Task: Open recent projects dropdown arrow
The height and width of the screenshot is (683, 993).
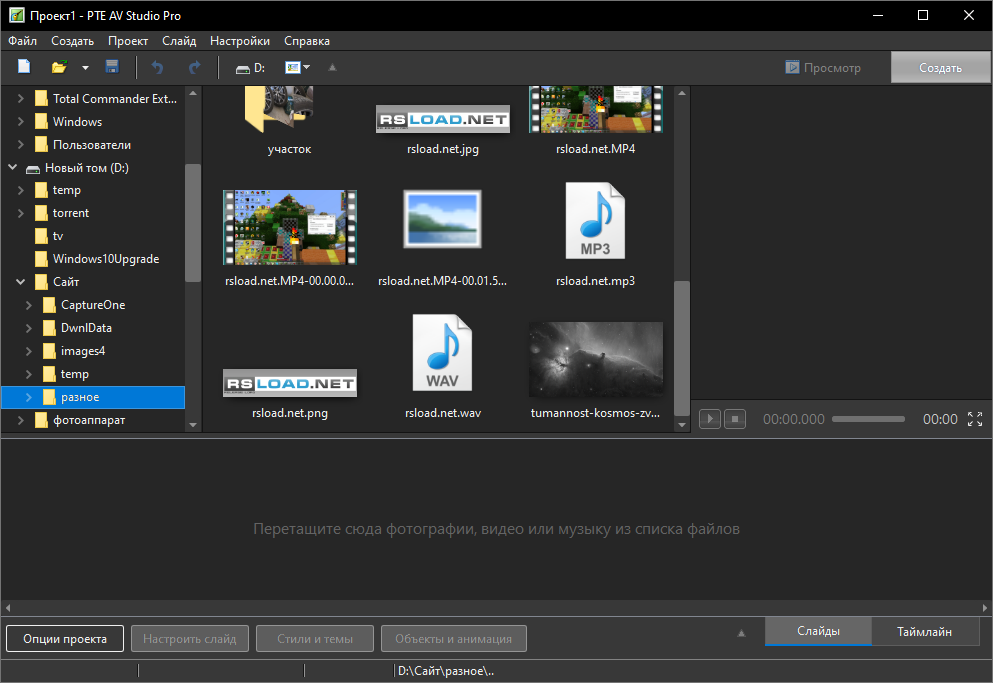Action: pos(85,68)
